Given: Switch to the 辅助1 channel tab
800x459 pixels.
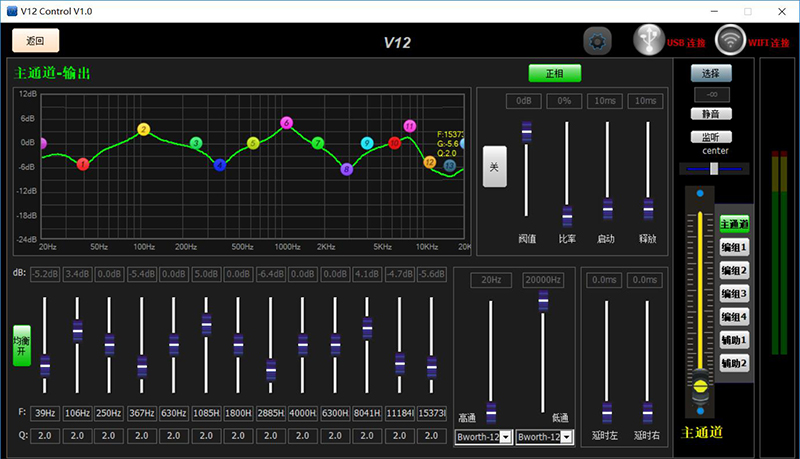Looking at the screenshot, I should [734, 340].
